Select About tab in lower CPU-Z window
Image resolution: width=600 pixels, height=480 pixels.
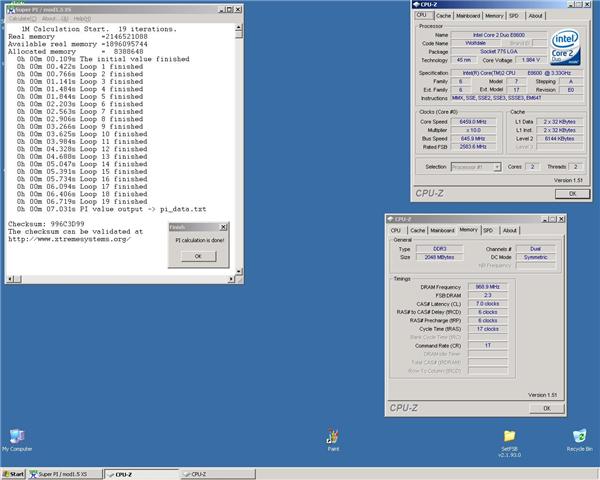[509, 230]
